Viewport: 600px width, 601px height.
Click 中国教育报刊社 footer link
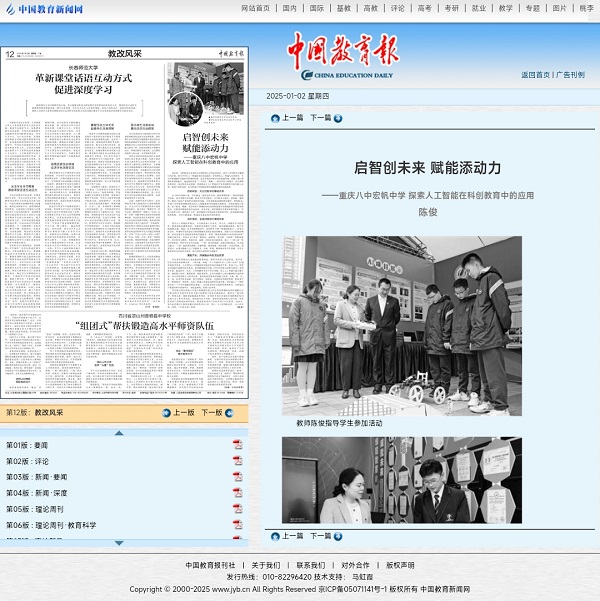click(x=210, y=565)
